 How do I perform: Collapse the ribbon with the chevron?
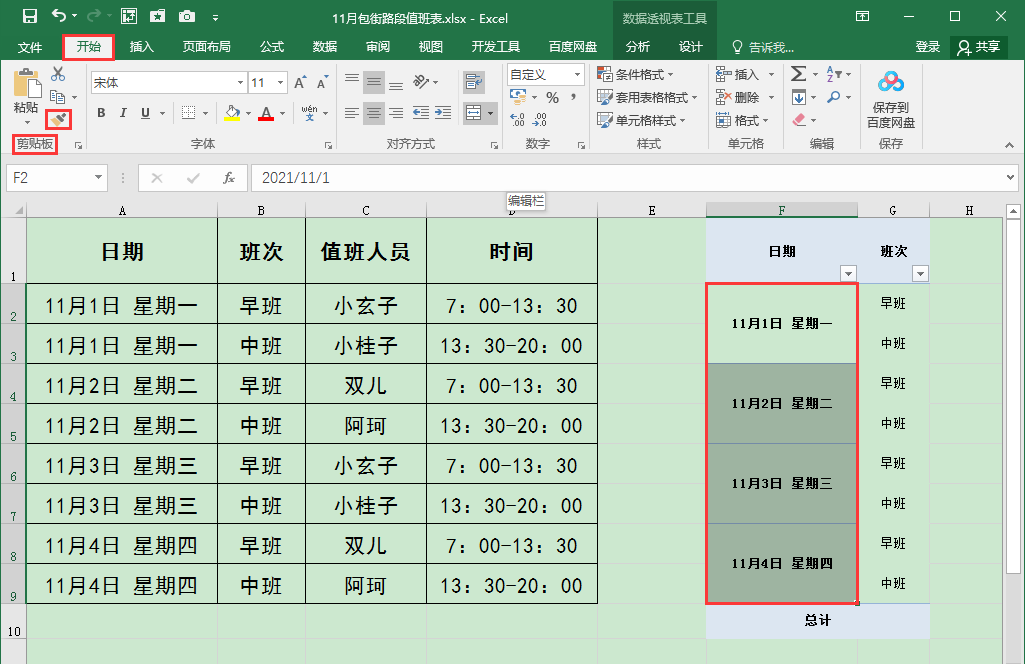[x=1009, y=145]
